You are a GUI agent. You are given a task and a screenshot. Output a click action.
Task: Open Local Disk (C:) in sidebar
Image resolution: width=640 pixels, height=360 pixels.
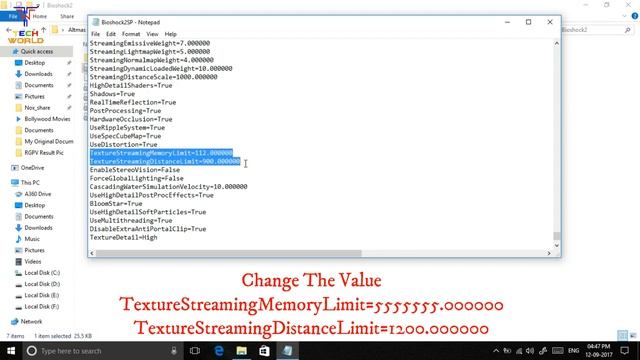point(42,273)
